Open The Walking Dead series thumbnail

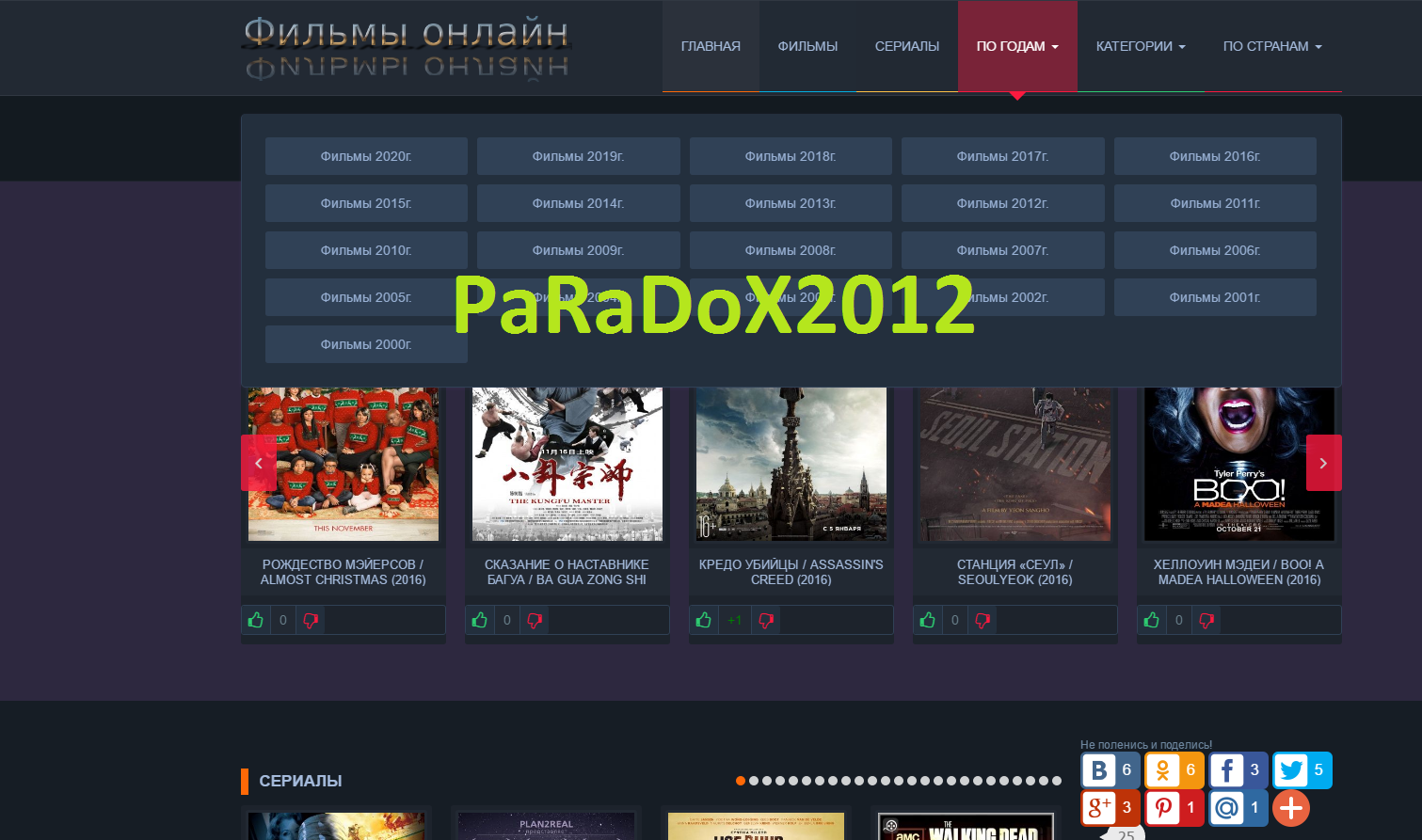tap(967, 827)
